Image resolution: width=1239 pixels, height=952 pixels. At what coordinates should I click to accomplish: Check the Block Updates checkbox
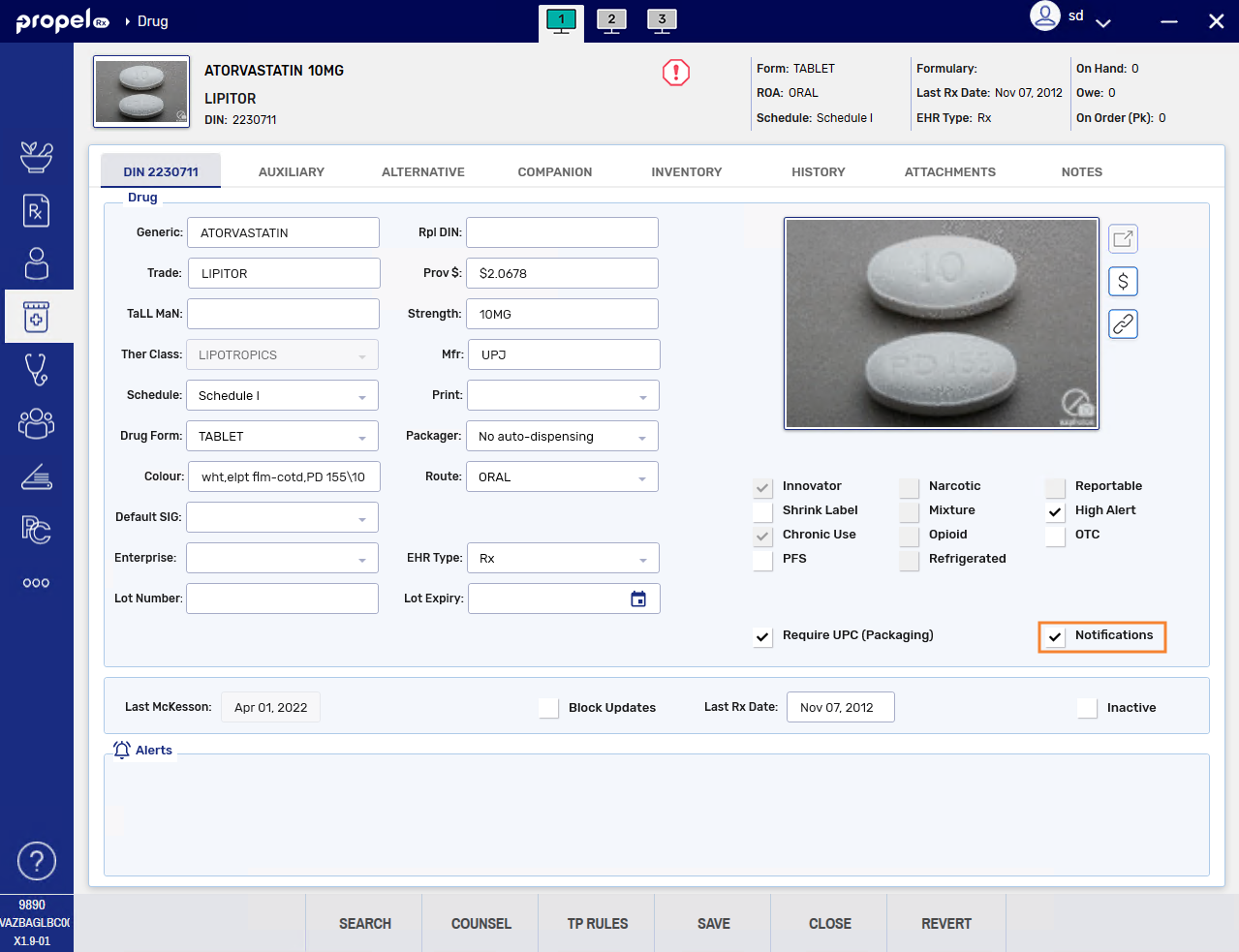(549, 708)
